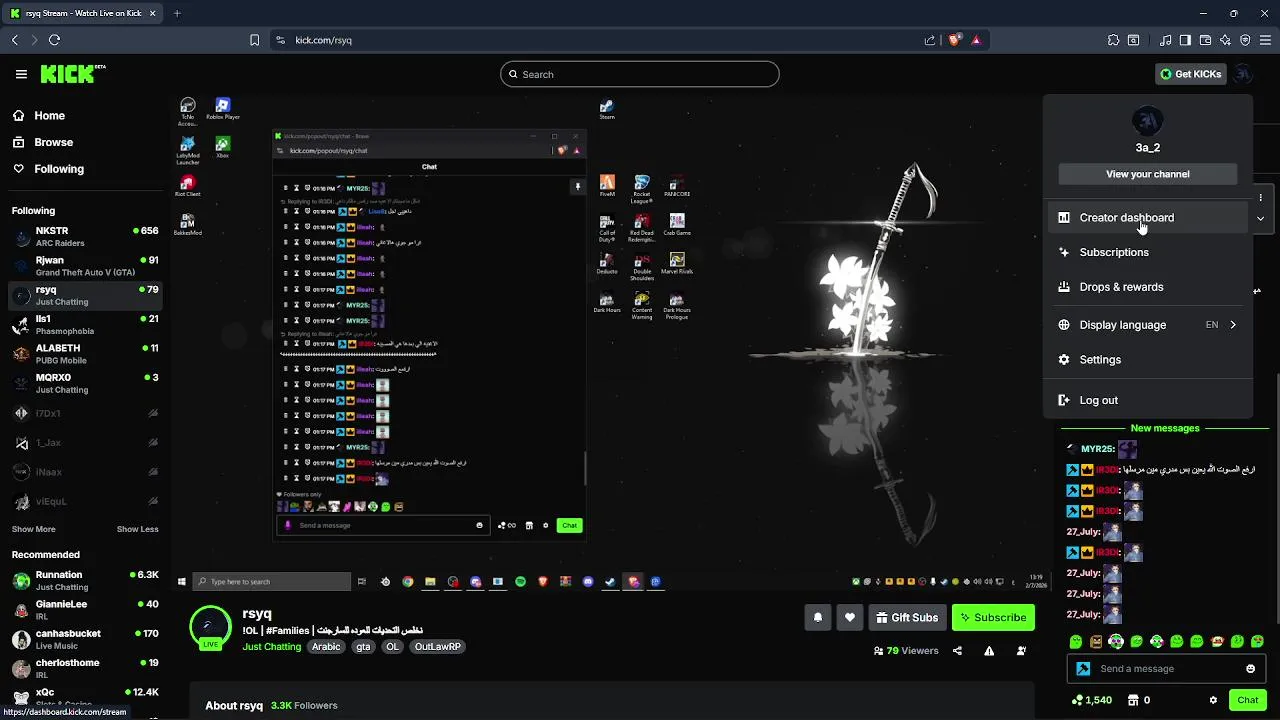
Task: Click the Just Chatting category link
Action: pyautogui.click(x=271, y=647)
